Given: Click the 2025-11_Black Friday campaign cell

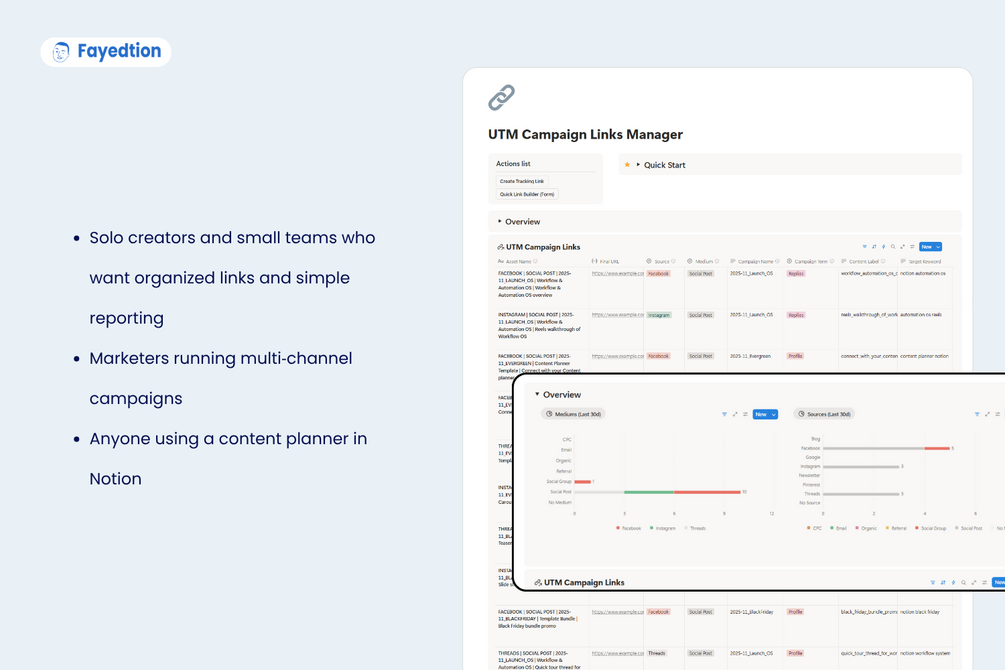Looking at the screenshot, I should 751,612.
